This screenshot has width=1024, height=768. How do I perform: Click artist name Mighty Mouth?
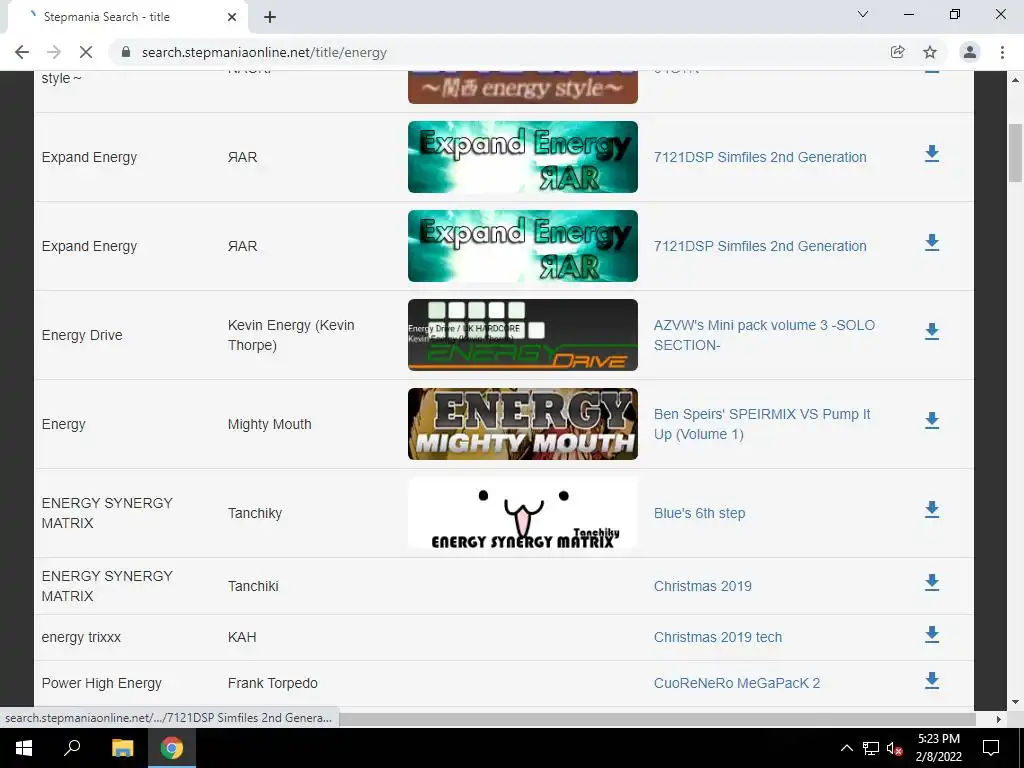[270, 424]
